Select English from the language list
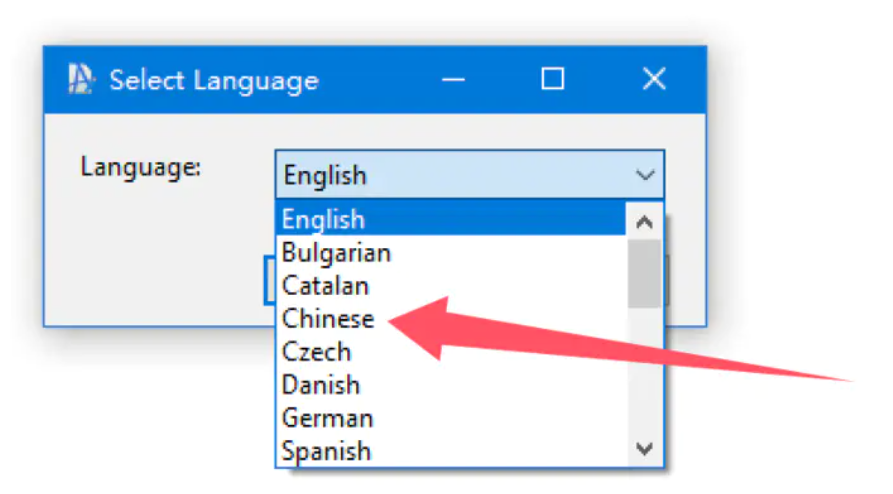Image resolution: width=893 pixels, height=494 pixels. tap(450, 219)
